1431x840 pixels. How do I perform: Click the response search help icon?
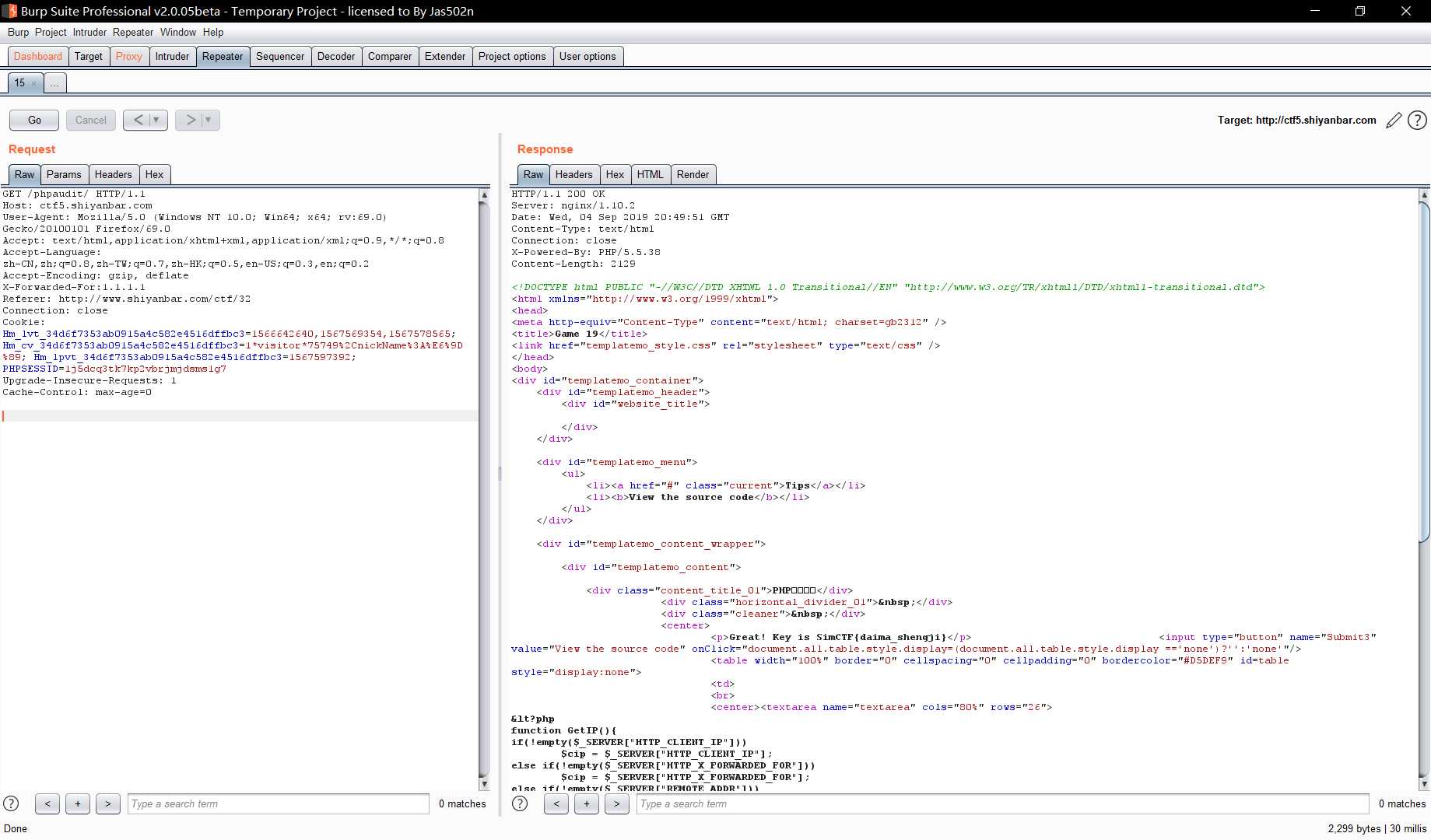pyautogui.click(x=521, y=803)
